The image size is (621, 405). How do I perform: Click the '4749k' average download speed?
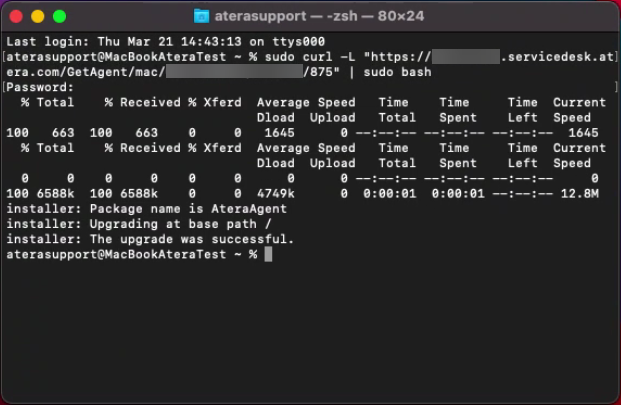[x=276, y=194]
